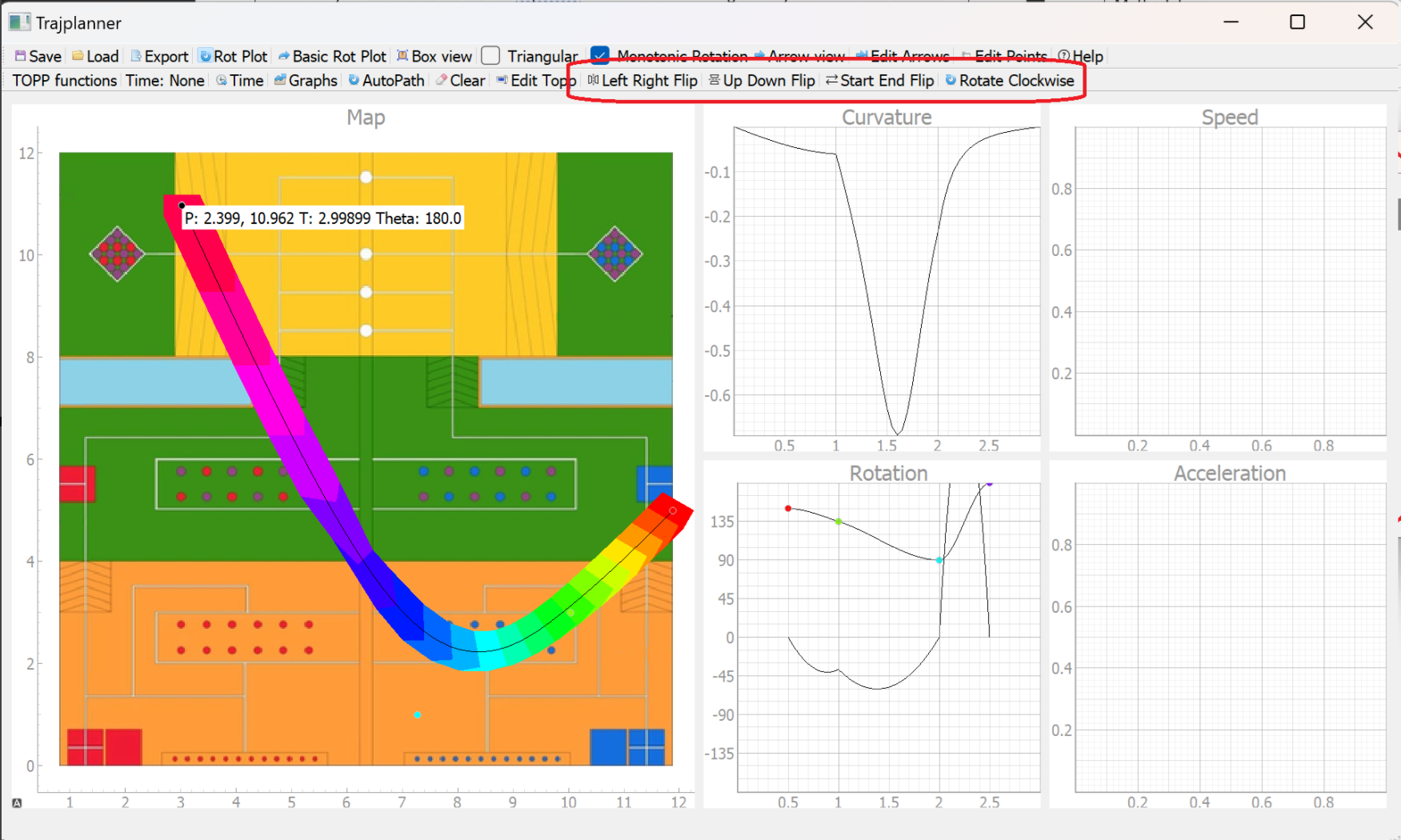Open the Rot Plot view
This screenshot has height=840, width=1401.
233,56
